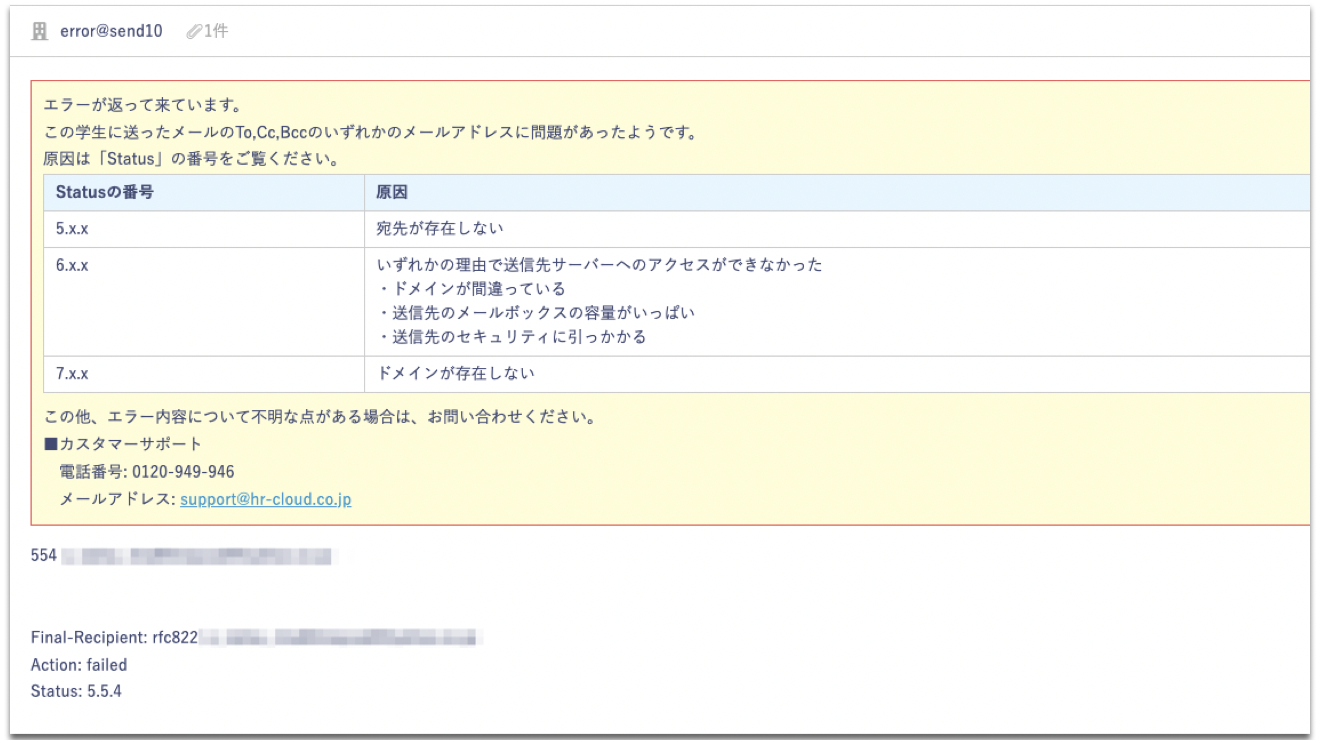Click the building icon beside error@send10

tap(40, 32)
